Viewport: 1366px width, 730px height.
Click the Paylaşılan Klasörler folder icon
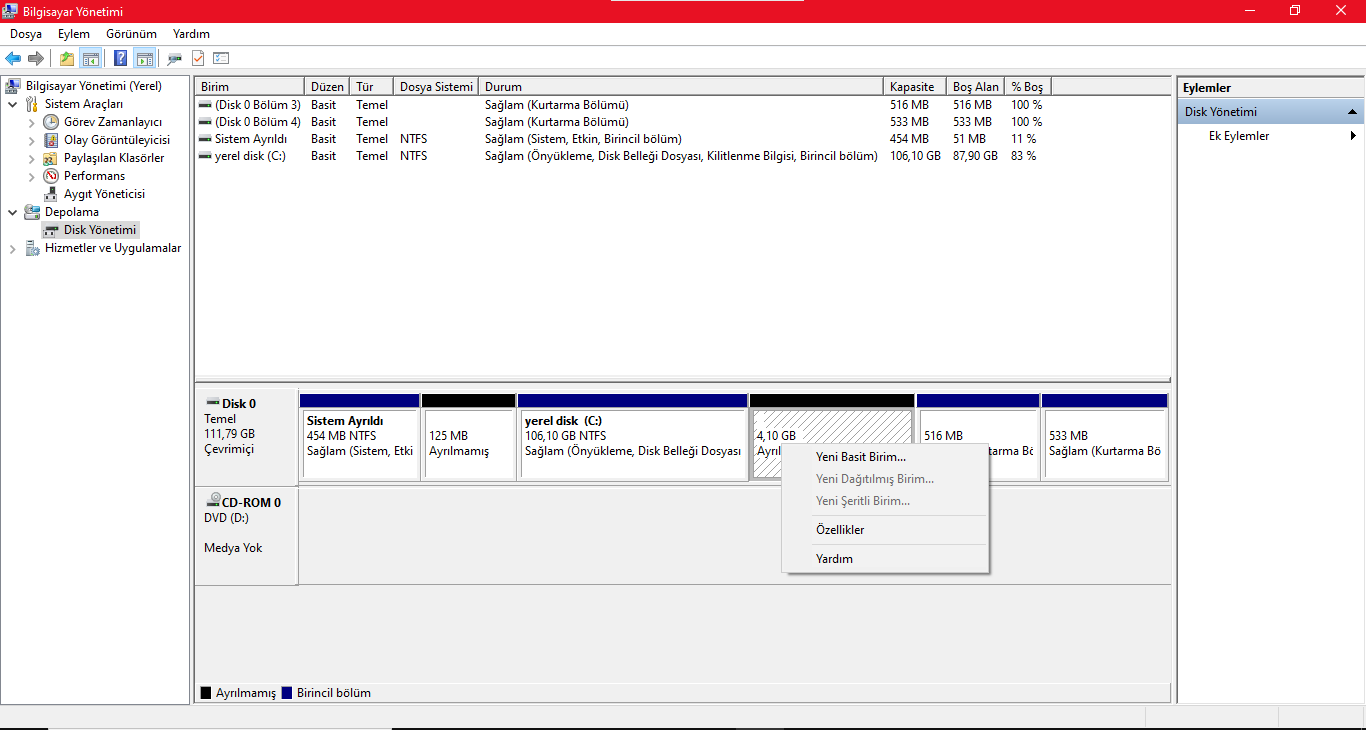[51, 158]
